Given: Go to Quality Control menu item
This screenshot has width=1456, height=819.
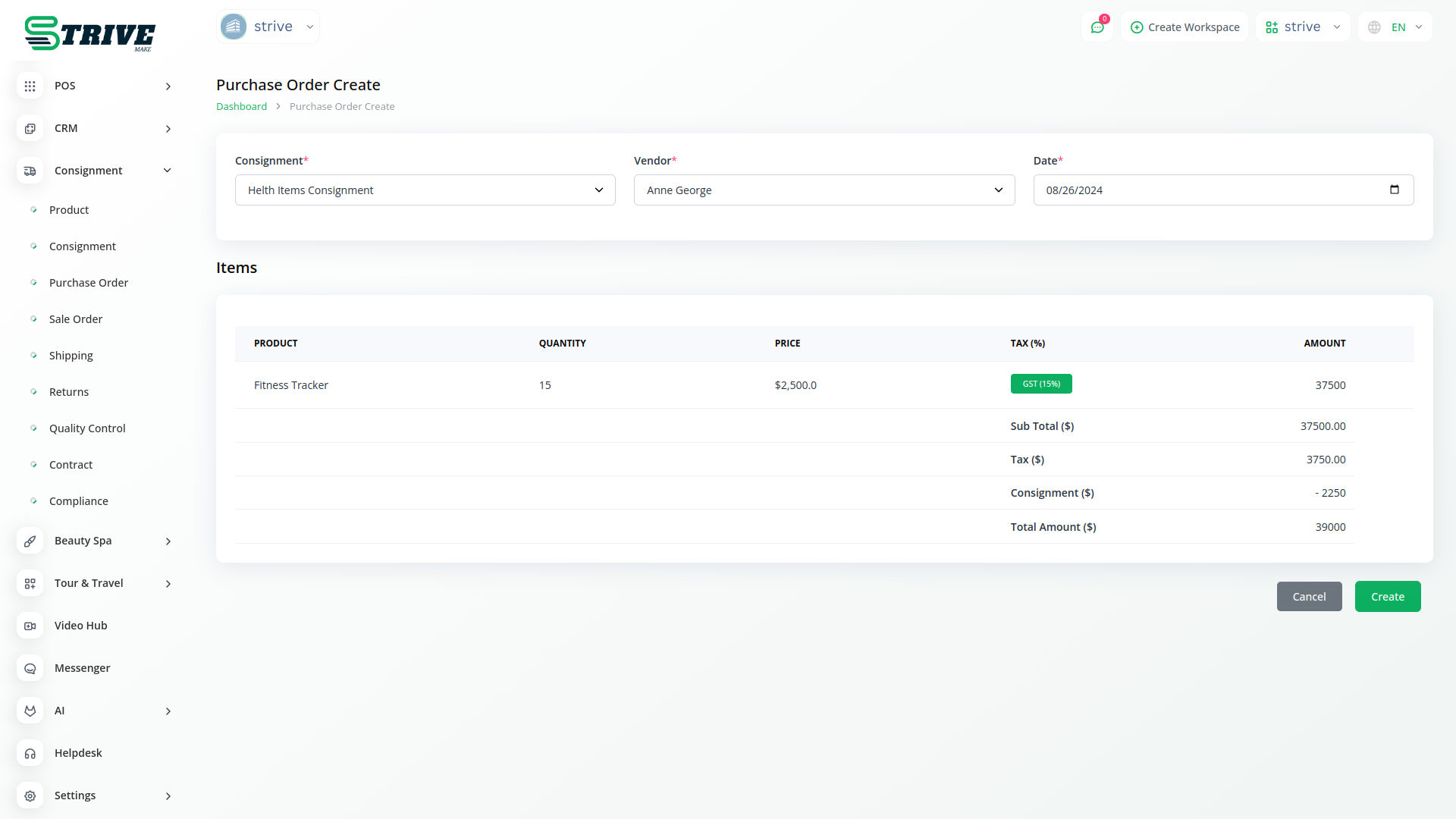Looking at the screenshot, I should pyautogui.click(x=87, y=428).
